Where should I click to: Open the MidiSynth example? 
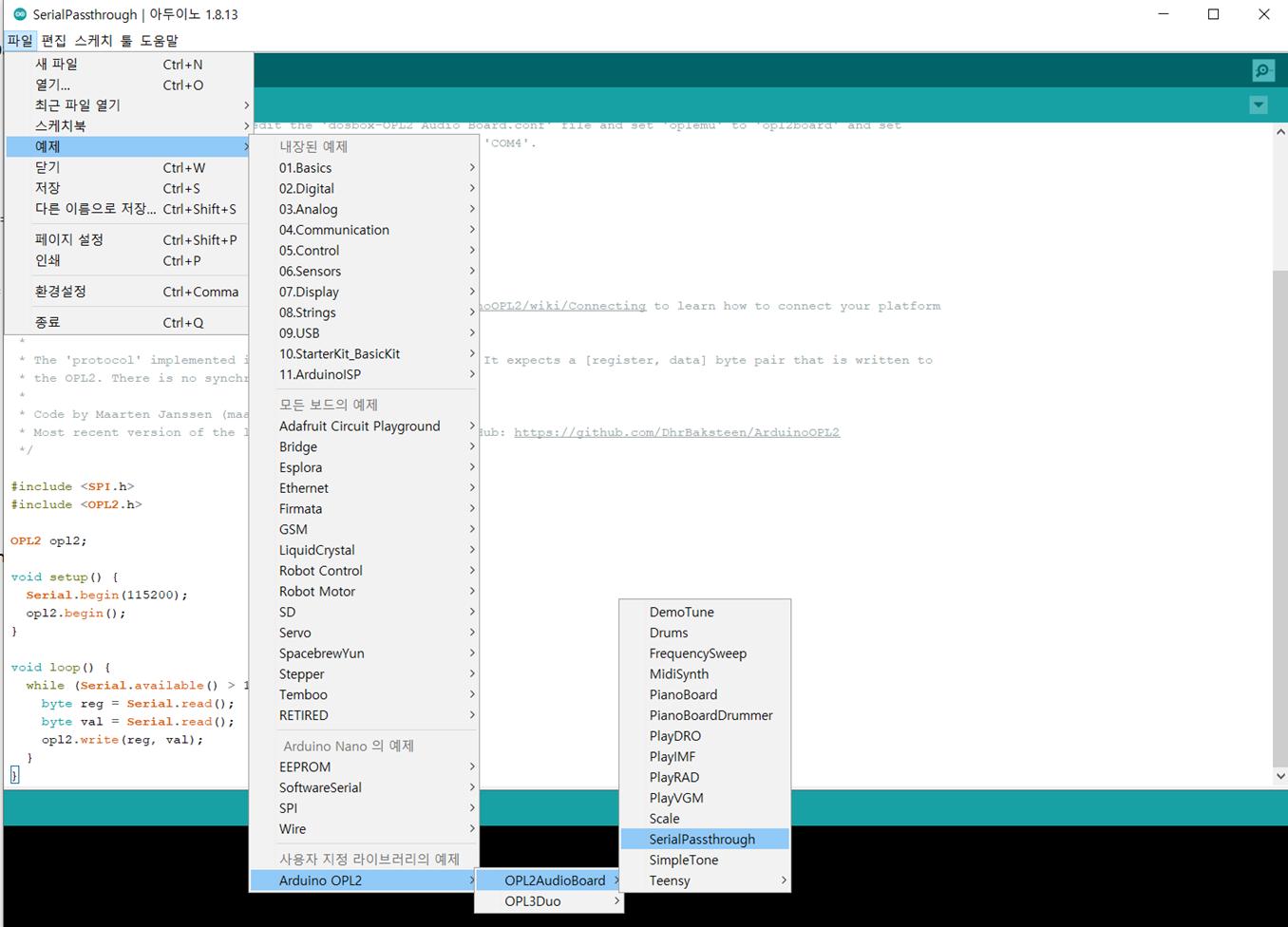coord(705,674)
